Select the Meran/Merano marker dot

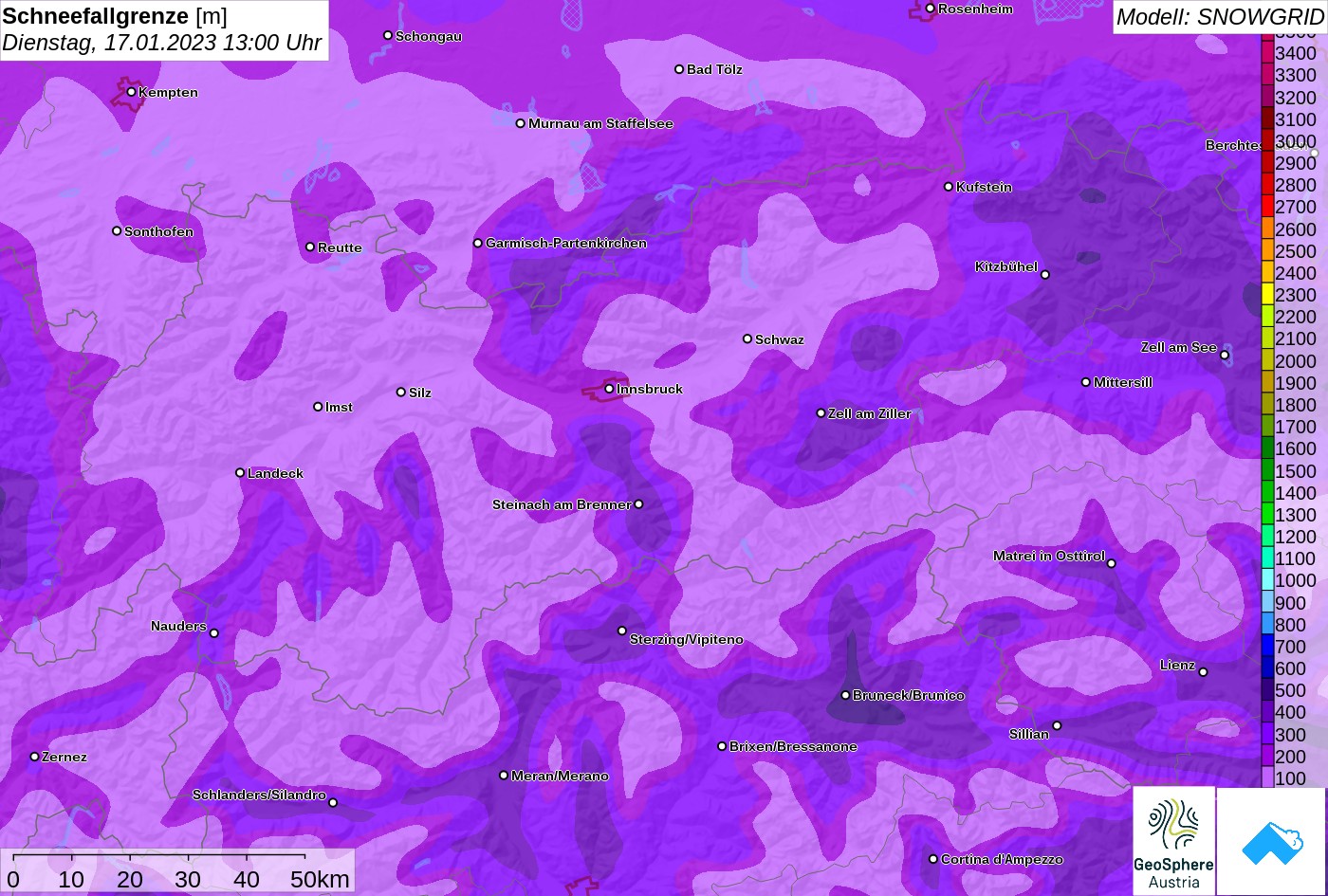click(x=504, y=776)
